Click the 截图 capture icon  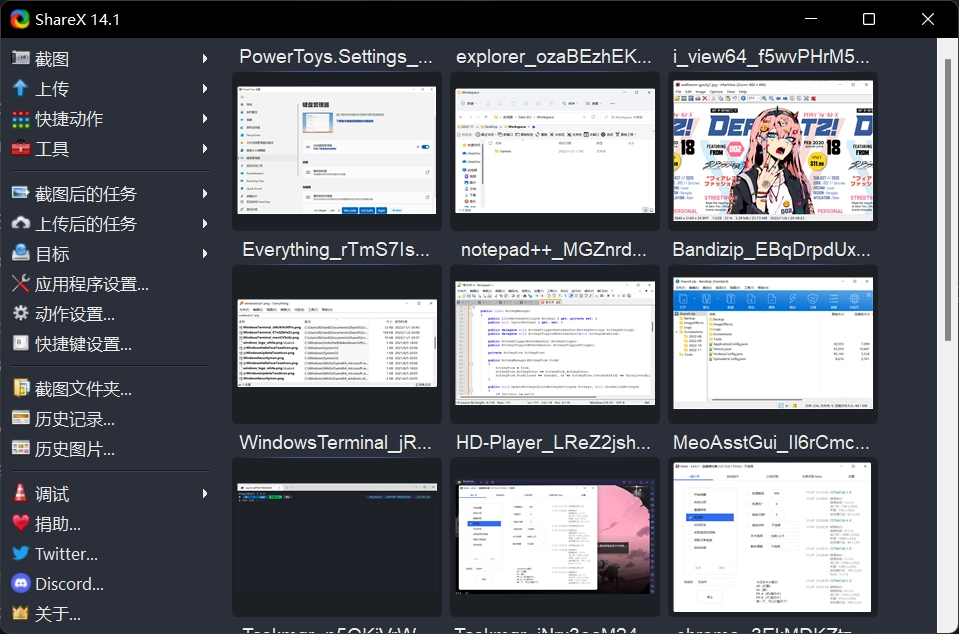[20, 58]
